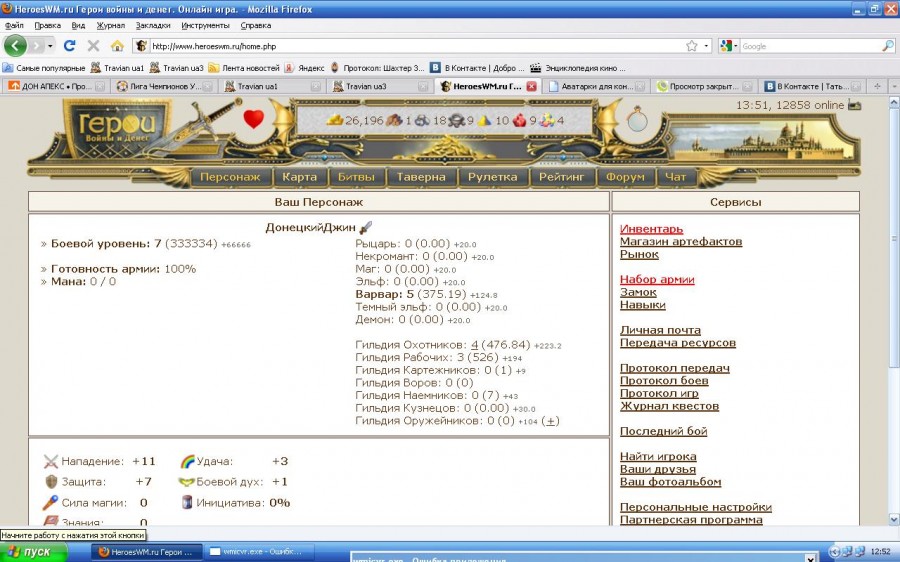This screenshot has height=562, width=900.
Task: Open the browser home page icon
Action: [x=117, y=46]
